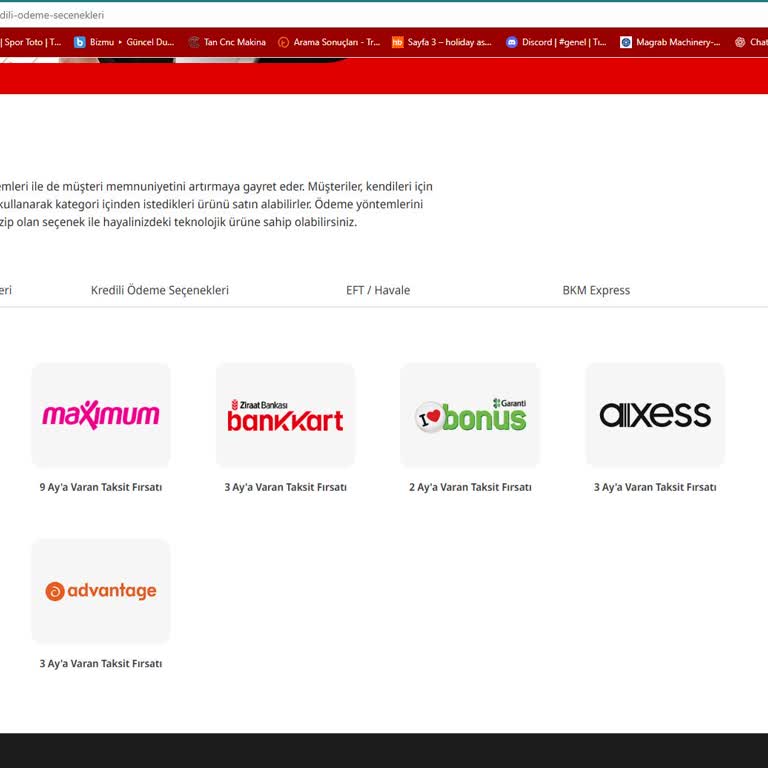Switch to the BKM Express tab
Screen dimensions: 768x768
click(x=596, y=290)
